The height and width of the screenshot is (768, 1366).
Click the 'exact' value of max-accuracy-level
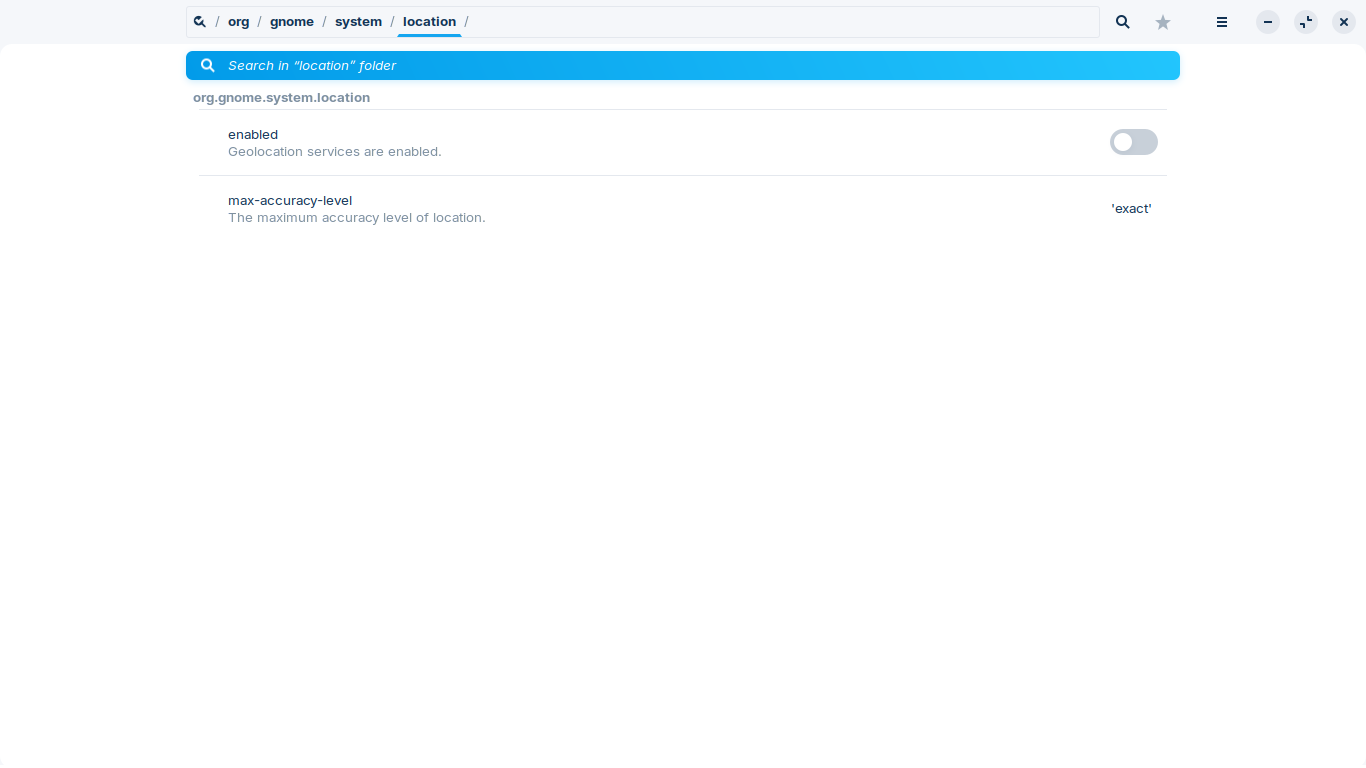pyautogui.click(x=1131, y=209)
